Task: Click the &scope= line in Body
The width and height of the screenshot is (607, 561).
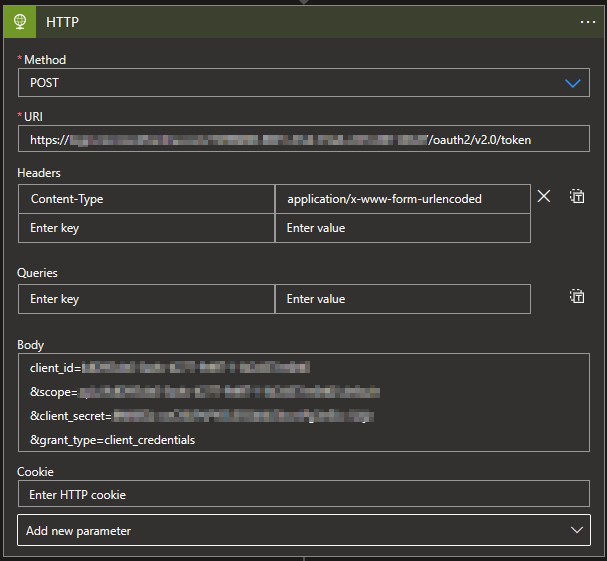Action: coord(205,392)
